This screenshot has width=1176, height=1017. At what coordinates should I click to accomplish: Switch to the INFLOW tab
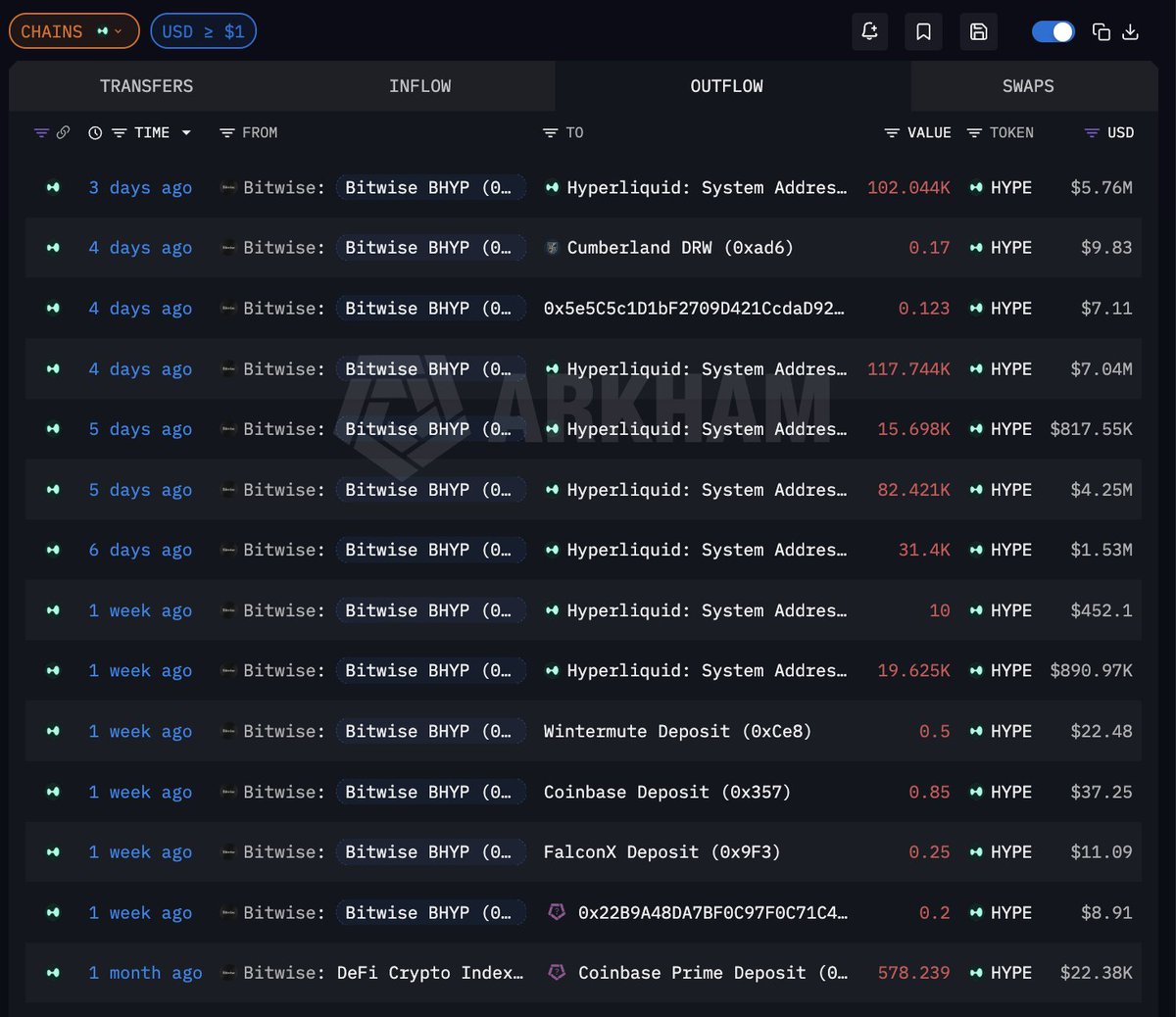[x=419, y=86]
